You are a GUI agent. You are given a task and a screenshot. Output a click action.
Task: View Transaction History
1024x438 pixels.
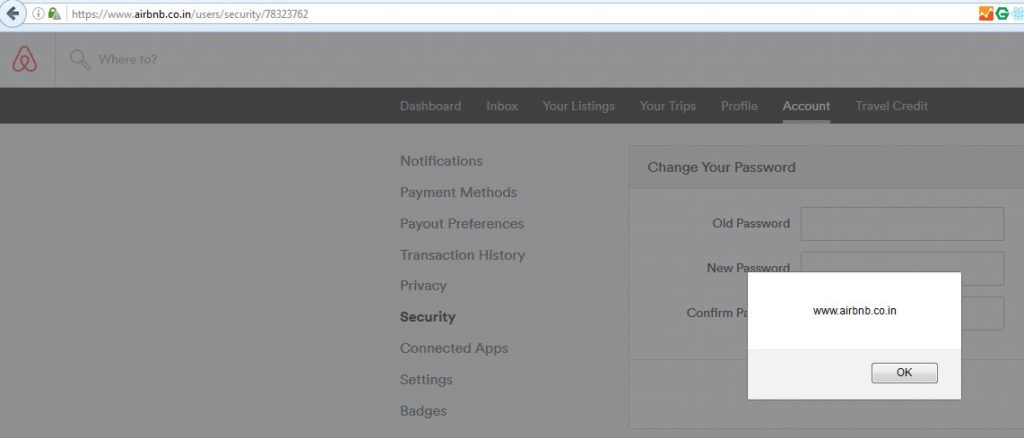[462, 255]
